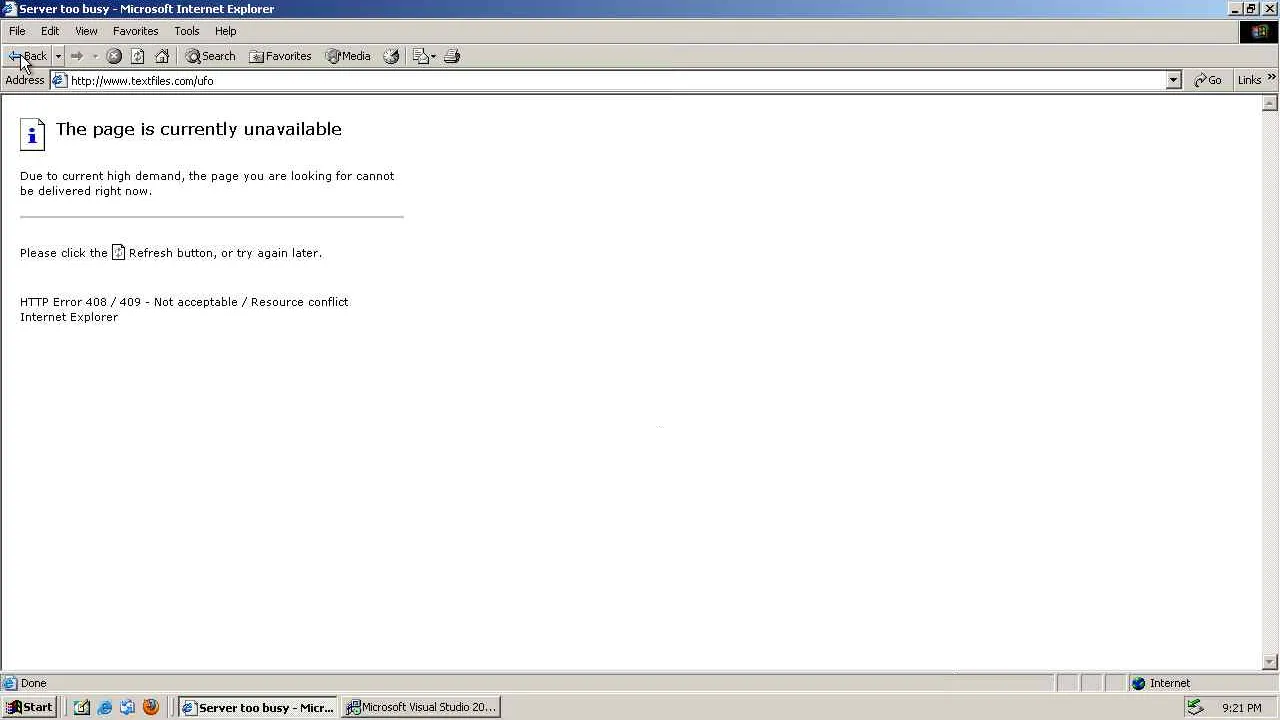Open the Forward history dropdown arrow

pyautogui.click(x=95, y=56)
